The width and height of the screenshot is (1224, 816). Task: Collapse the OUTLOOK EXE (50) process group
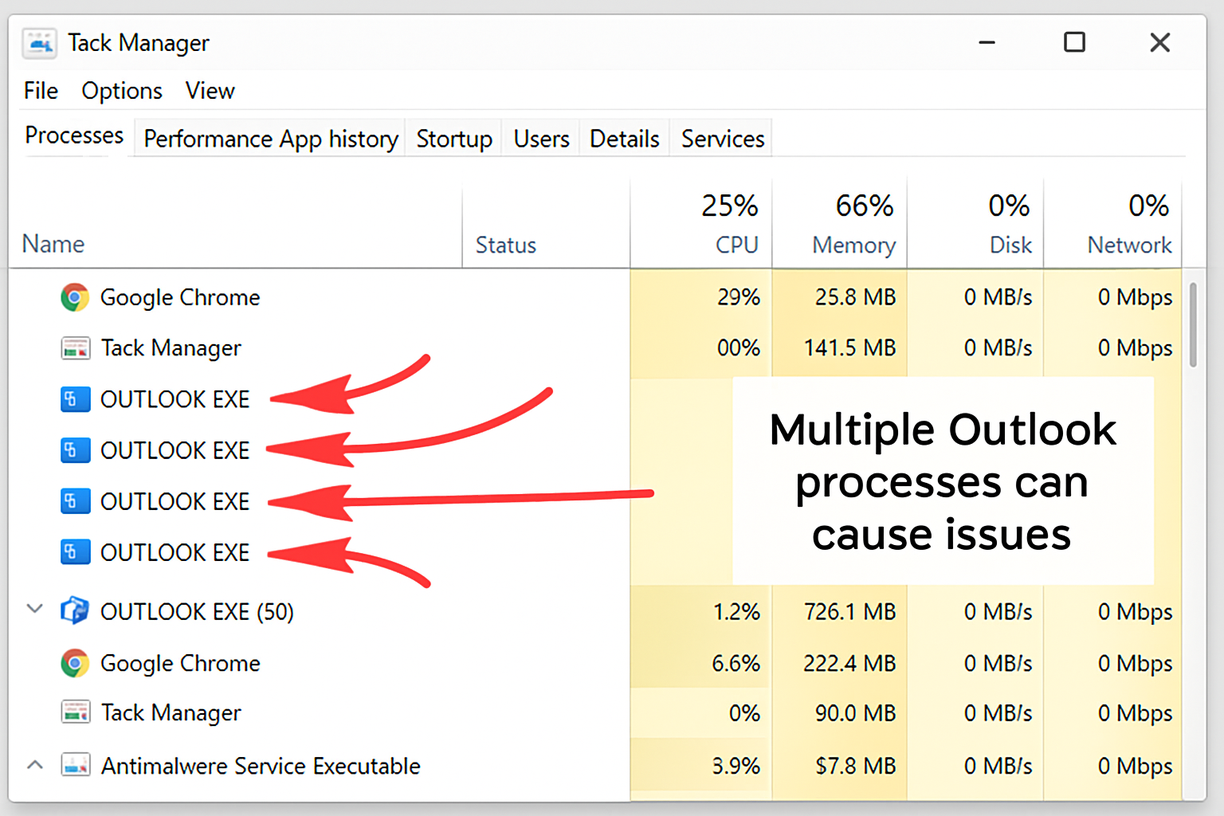(34, 608)
